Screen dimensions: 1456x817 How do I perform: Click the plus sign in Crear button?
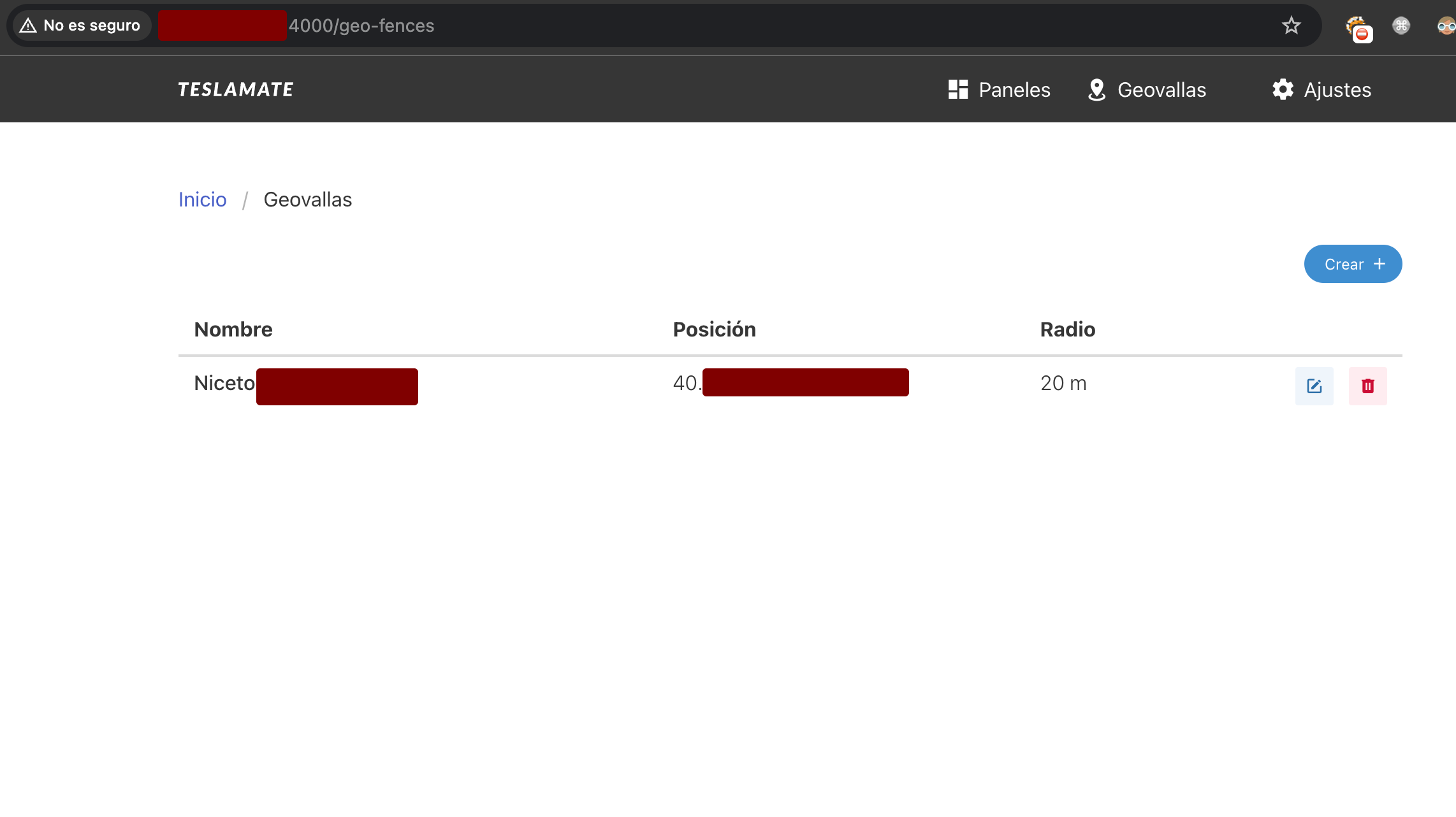click(x=1379, y=264)
